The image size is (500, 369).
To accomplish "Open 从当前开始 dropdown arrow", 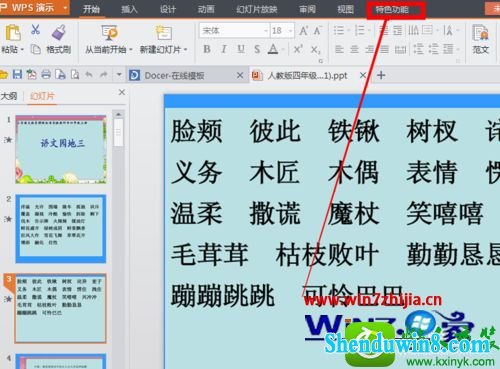I will tap(131, 50).
